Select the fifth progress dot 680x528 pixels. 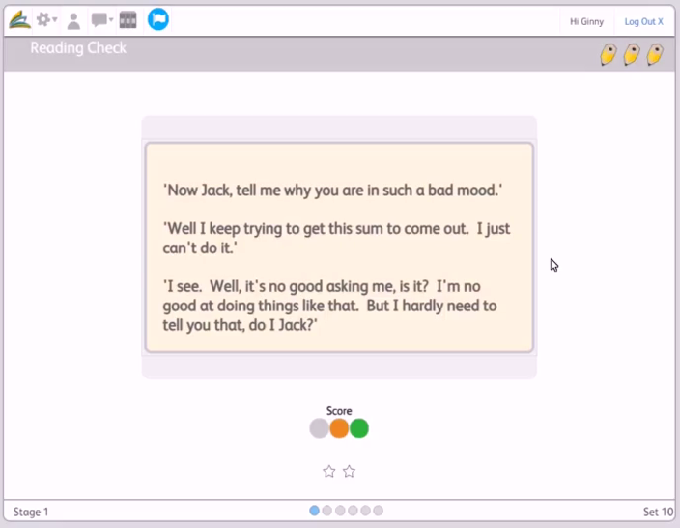(x=366, y=511)
